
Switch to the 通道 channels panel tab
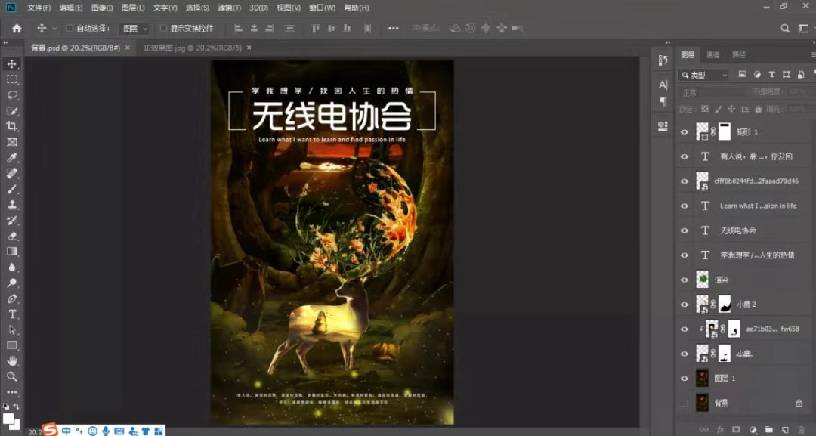[713, 55]
